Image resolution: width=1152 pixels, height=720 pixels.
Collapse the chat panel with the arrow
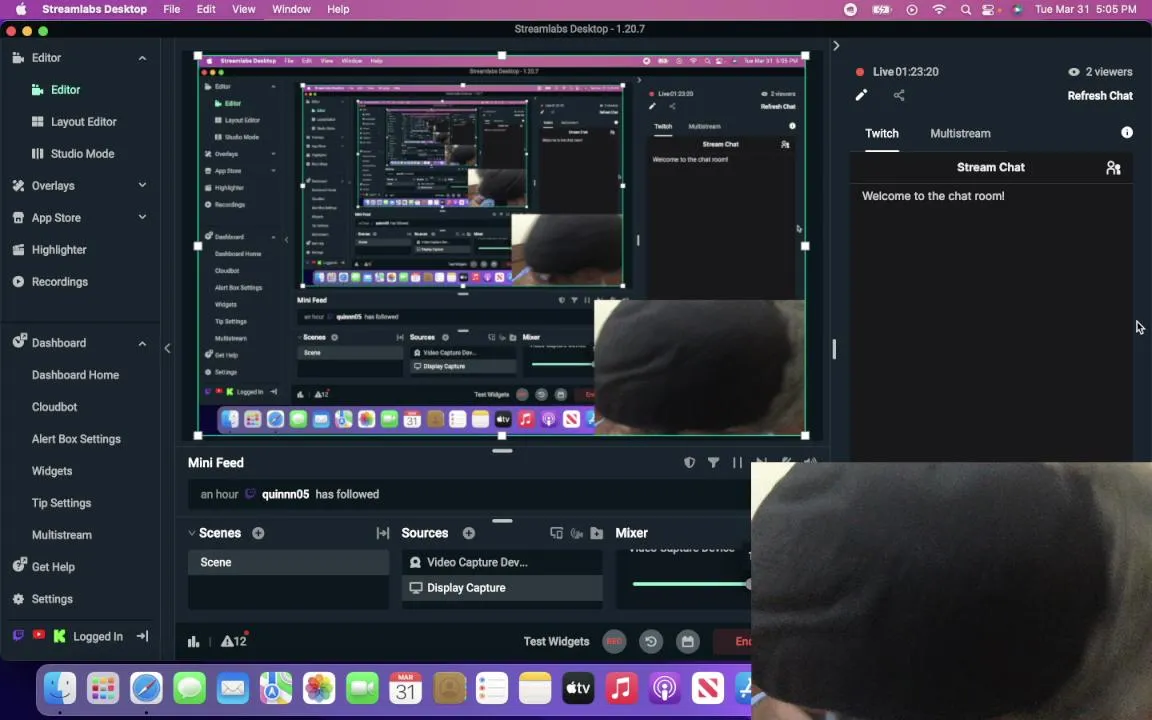(836, 46)
